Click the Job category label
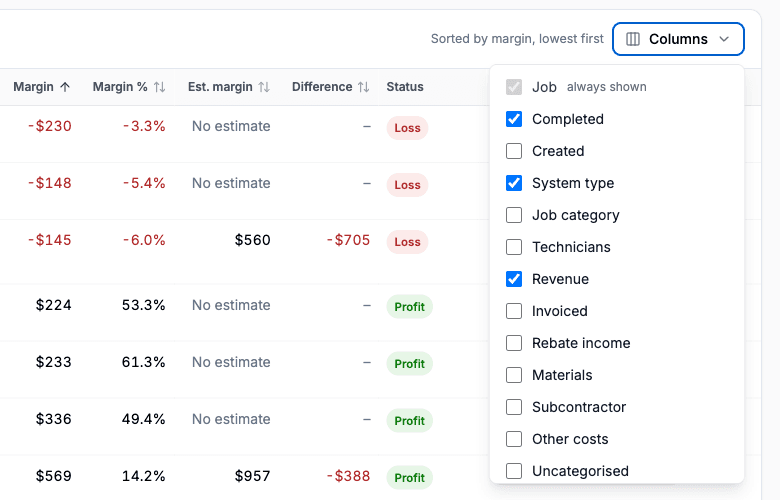The width and height of the screenshot is (780, 500). coord(576,215)
